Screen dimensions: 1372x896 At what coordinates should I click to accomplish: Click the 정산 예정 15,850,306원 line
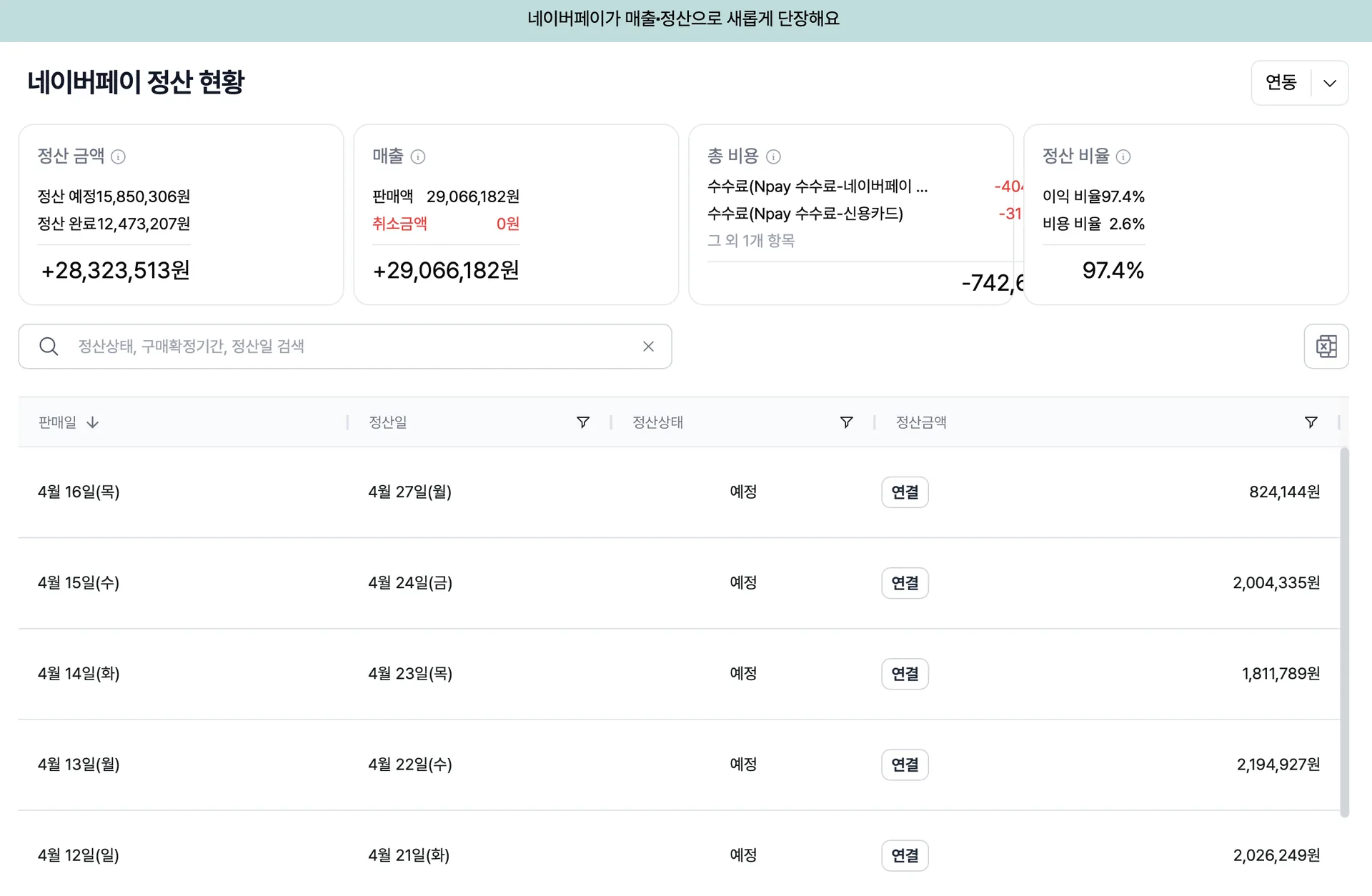pyautogui.click(x=114, y=196)
